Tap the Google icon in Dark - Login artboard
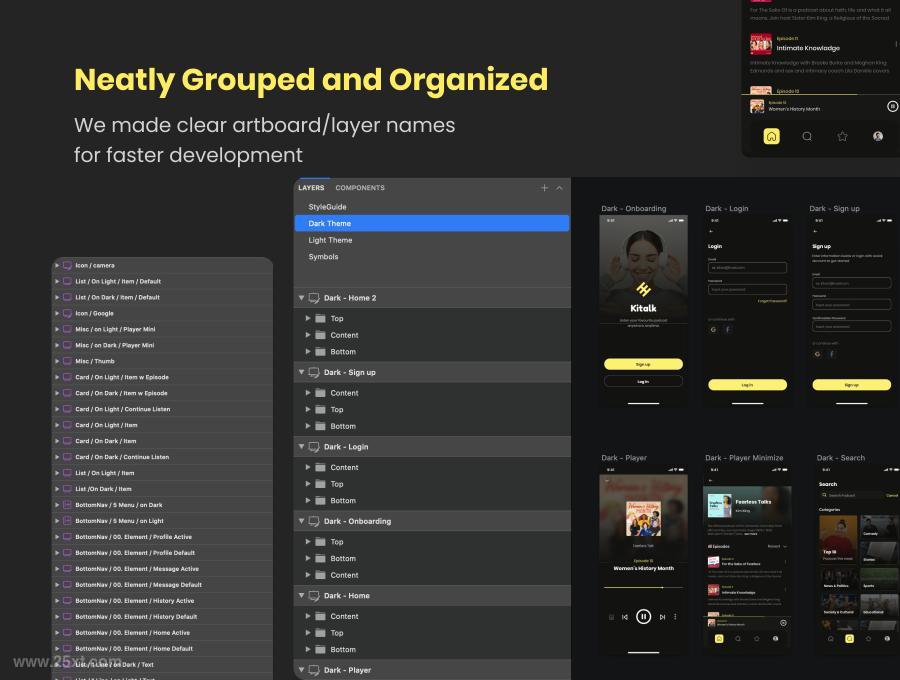 (713, 330)
